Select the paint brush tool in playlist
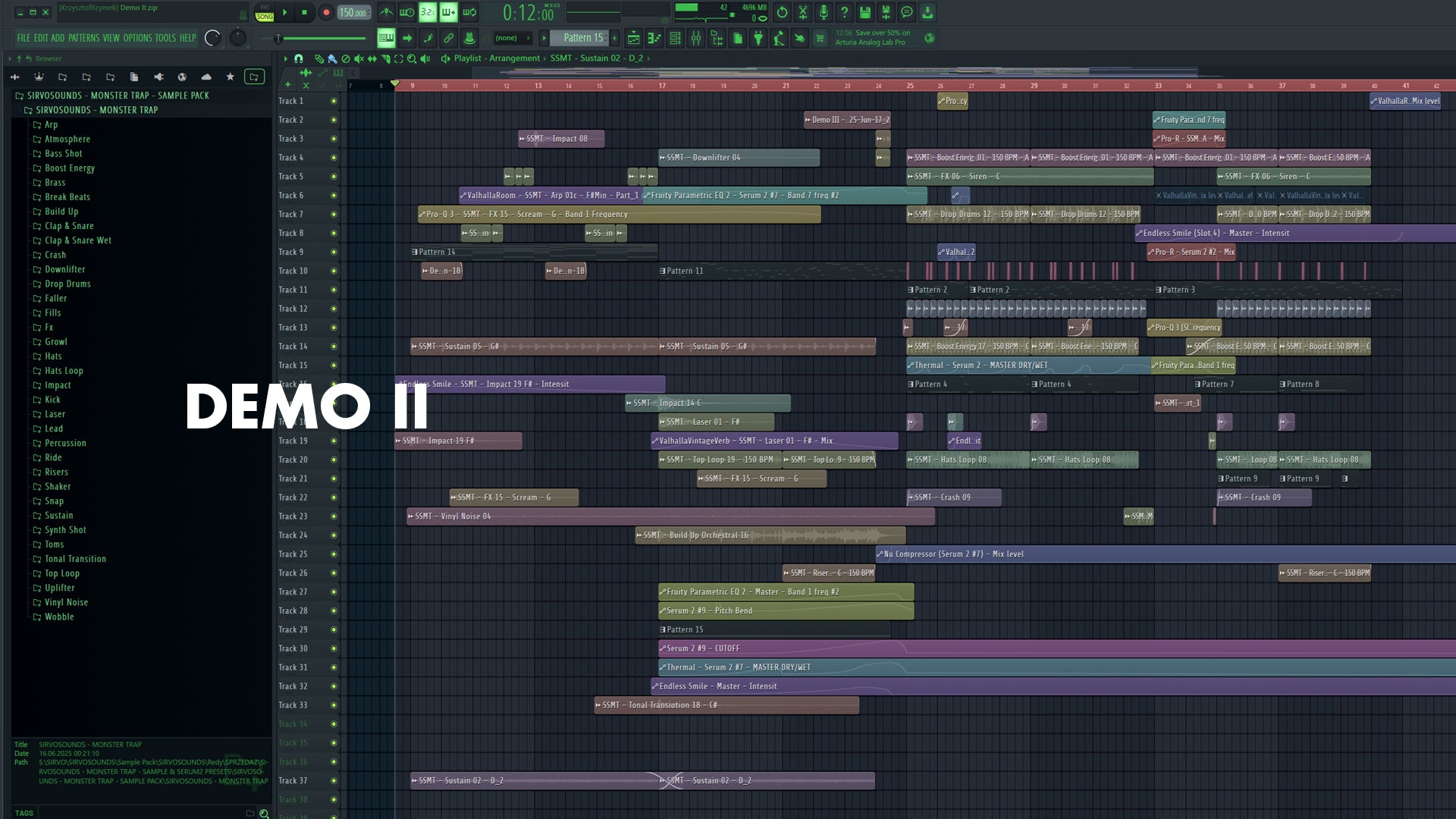This screenshot has height=819, width=1456. [332, 58]
